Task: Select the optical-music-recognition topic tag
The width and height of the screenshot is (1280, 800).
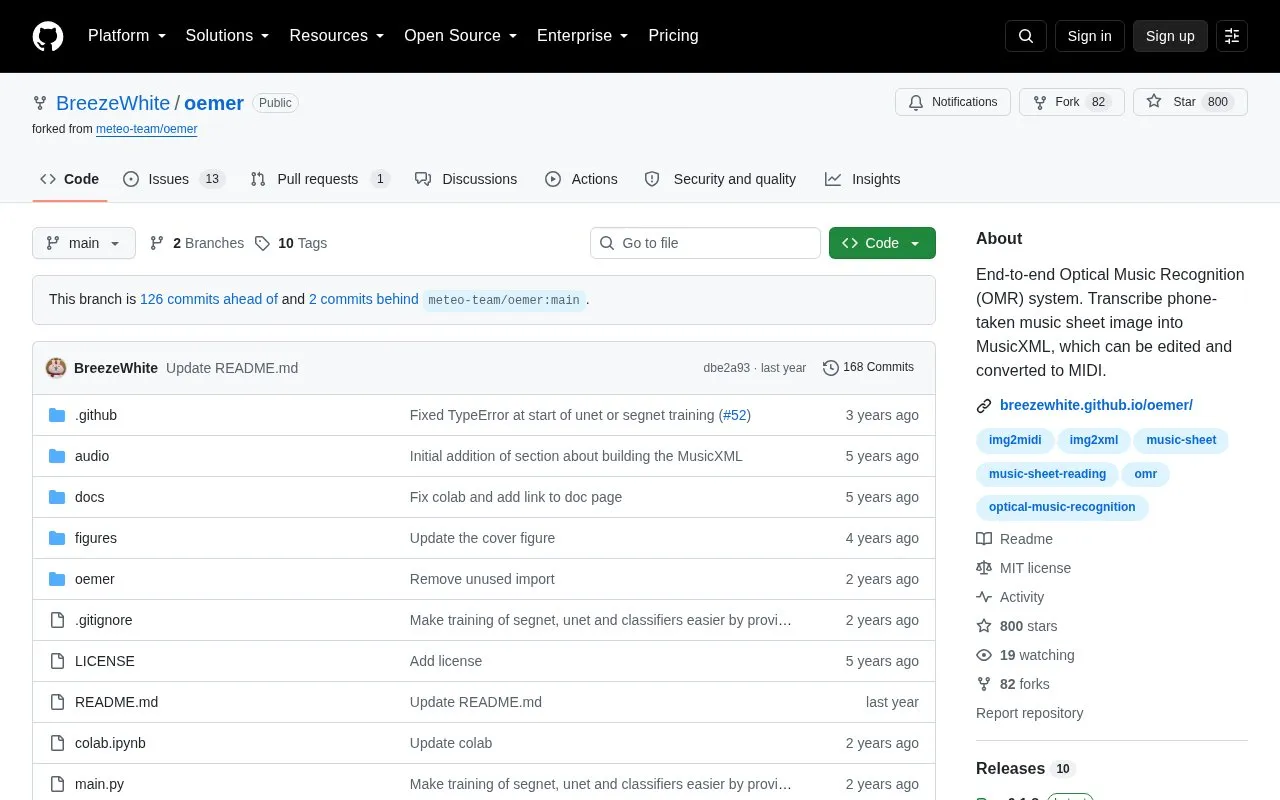Action: click(1062, 507)
